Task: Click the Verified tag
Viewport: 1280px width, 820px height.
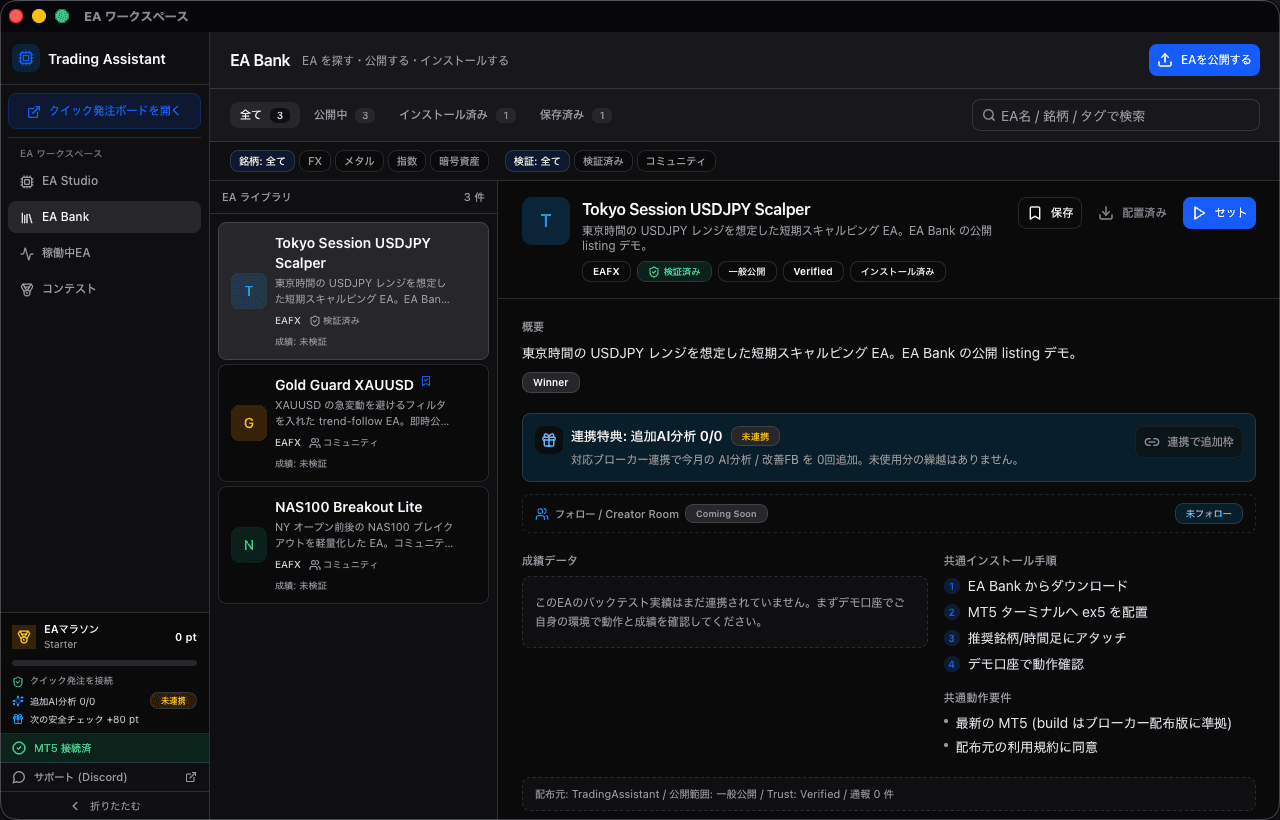Action: click(813, 271)
